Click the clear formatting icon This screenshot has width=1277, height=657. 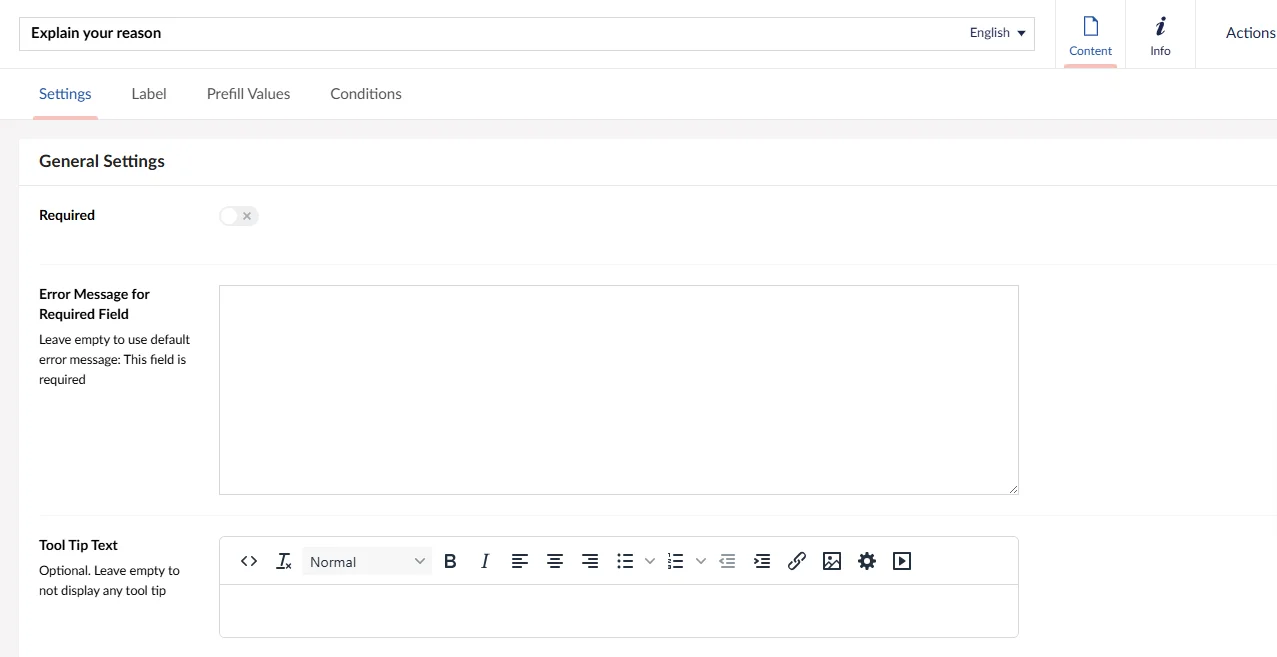[284, 561]
